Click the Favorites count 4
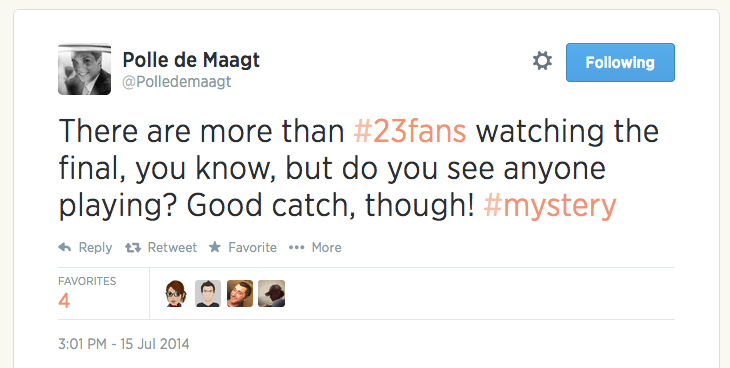 (64, 301)
